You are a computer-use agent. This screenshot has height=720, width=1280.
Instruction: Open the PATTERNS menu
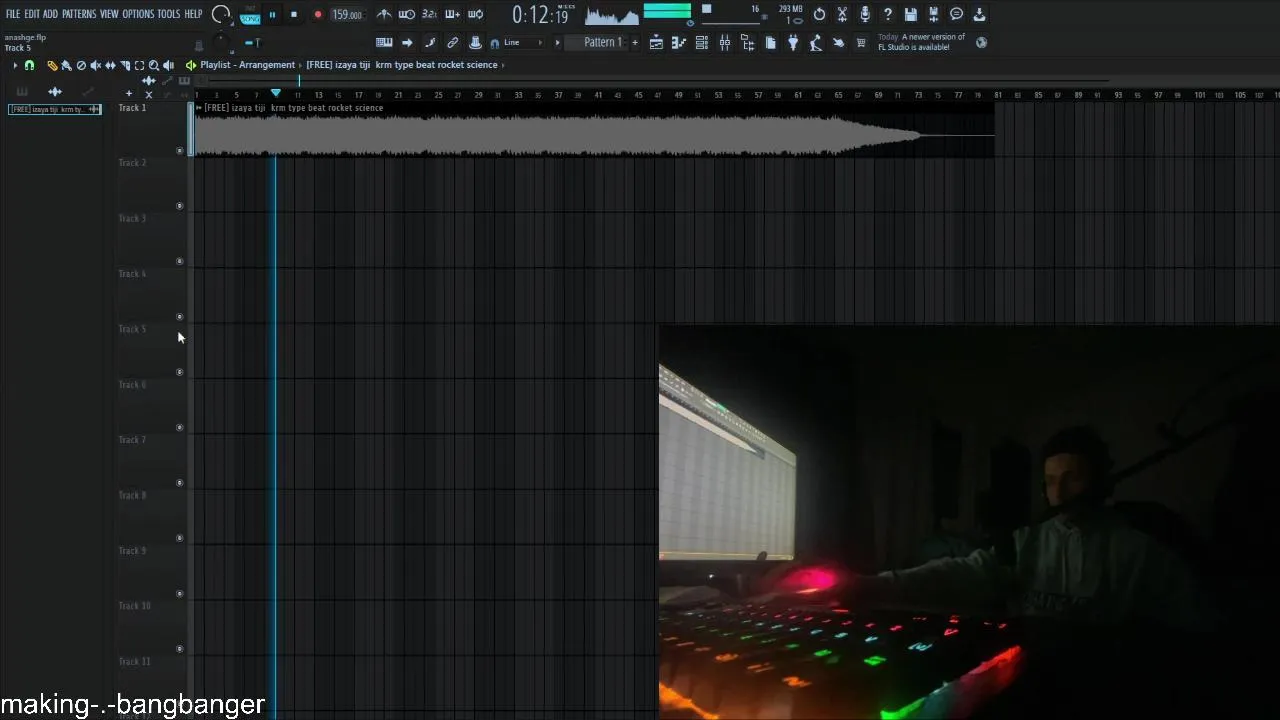click(x=79, y=14)
